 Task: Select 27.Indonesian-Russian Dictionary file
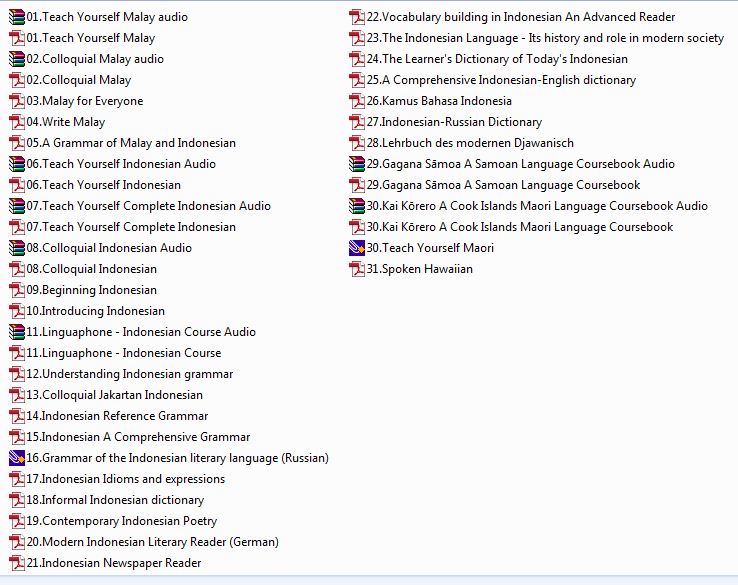[454, 122]
